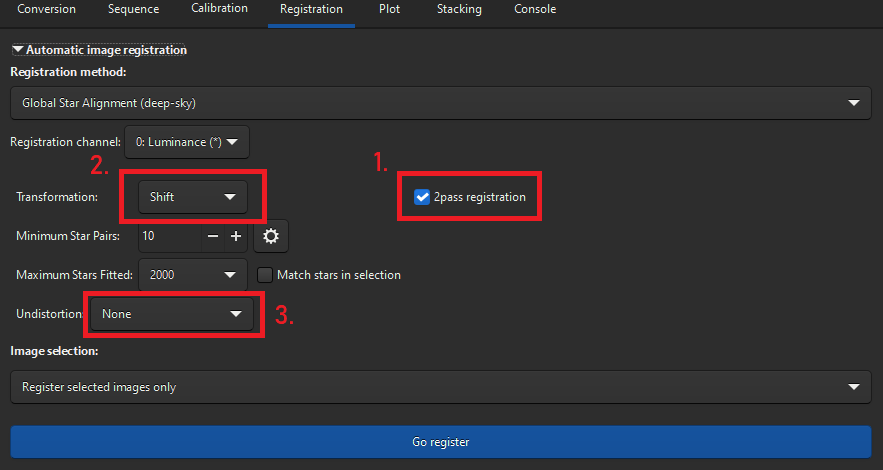883x470 pixels.
Task: Open the Transformation Shift dropdown
Action: point(193,197)
